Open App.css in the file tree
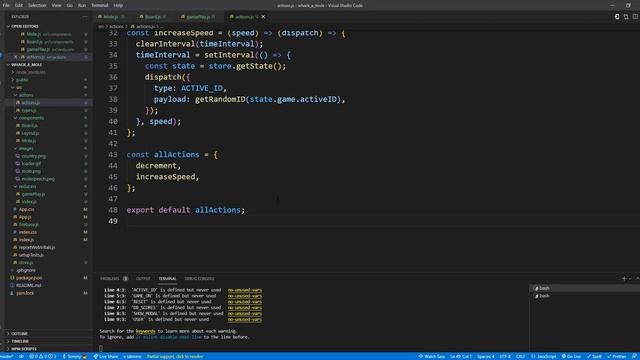Screen dimensions: 640x360 pyautogui.click(x=27, y=209)
